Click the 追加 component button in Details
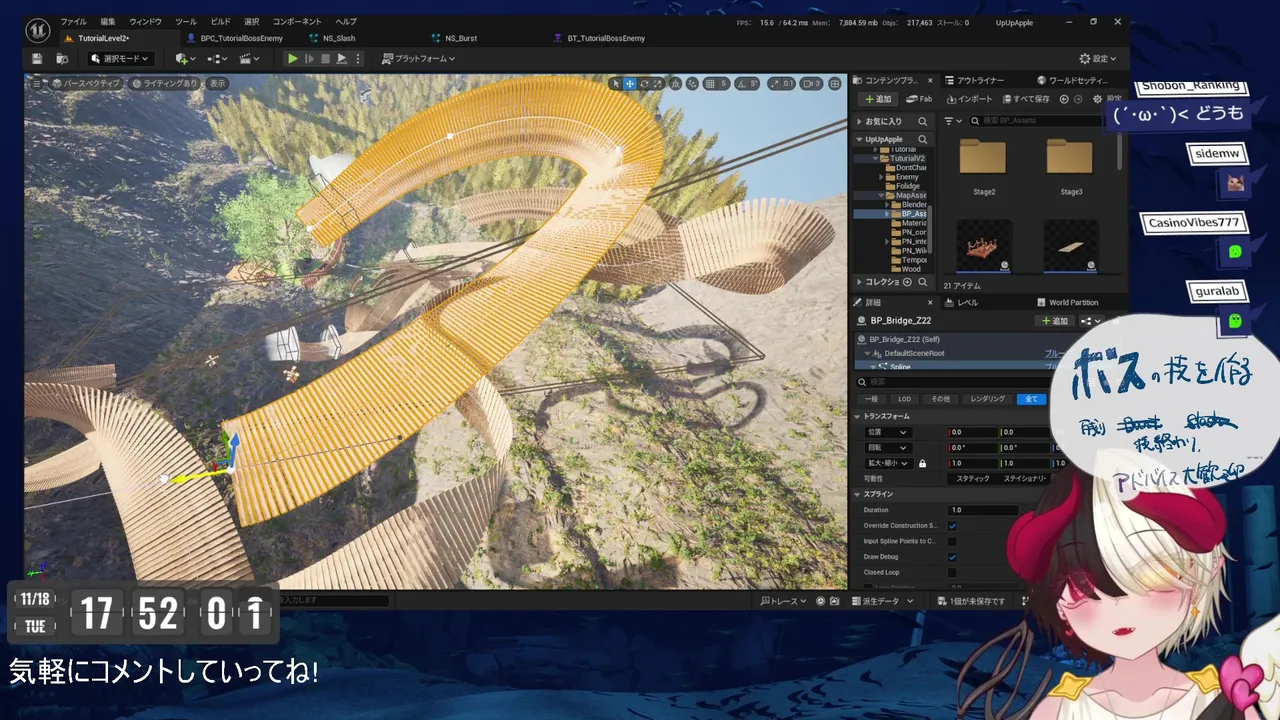Screen dimensions: 1280x720 (x=1055, y=321)
